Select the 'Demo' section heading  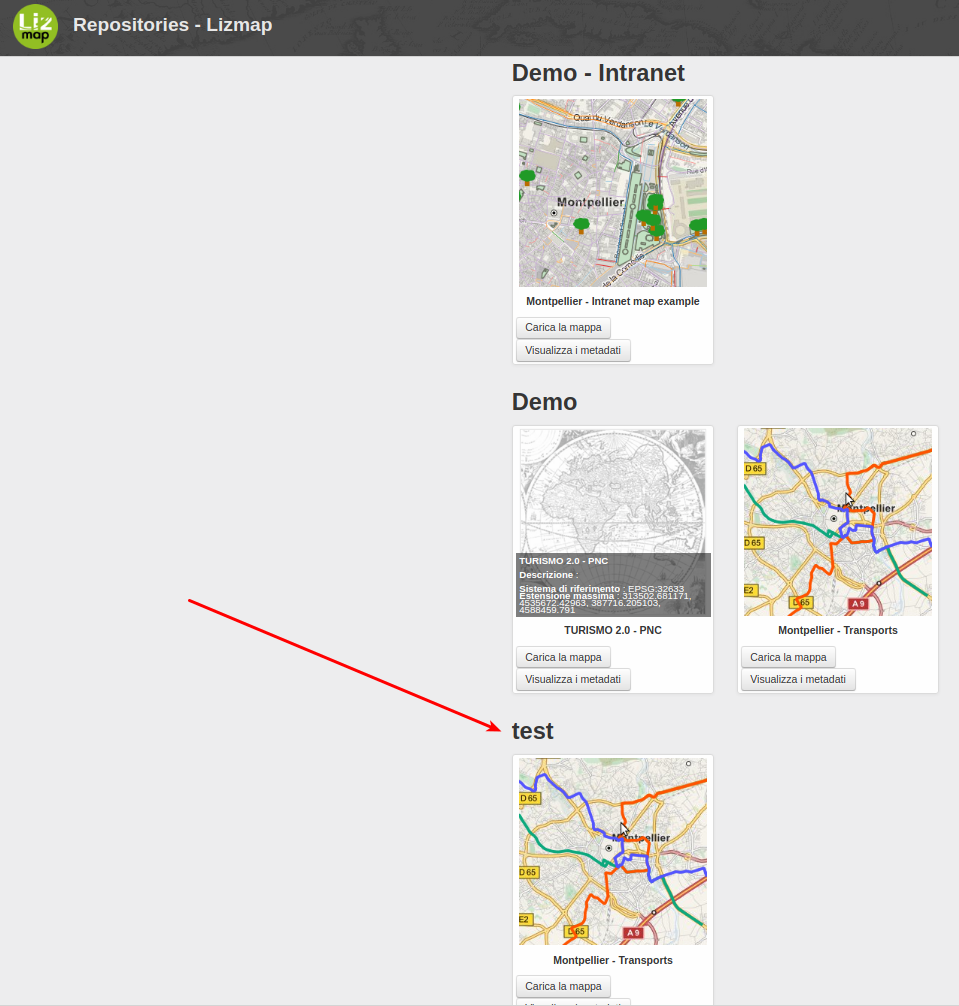[544, 402]
